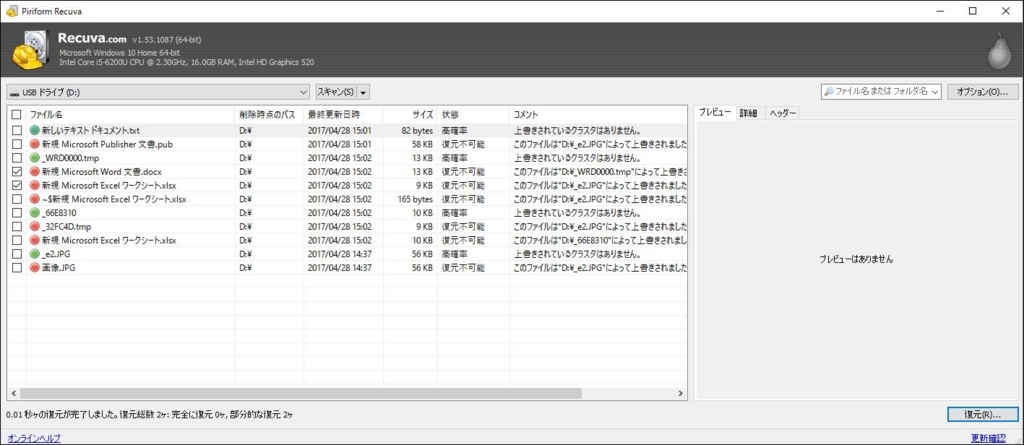
Task: Check the box for _32FC4D.tmp
Action: [16, 227]
